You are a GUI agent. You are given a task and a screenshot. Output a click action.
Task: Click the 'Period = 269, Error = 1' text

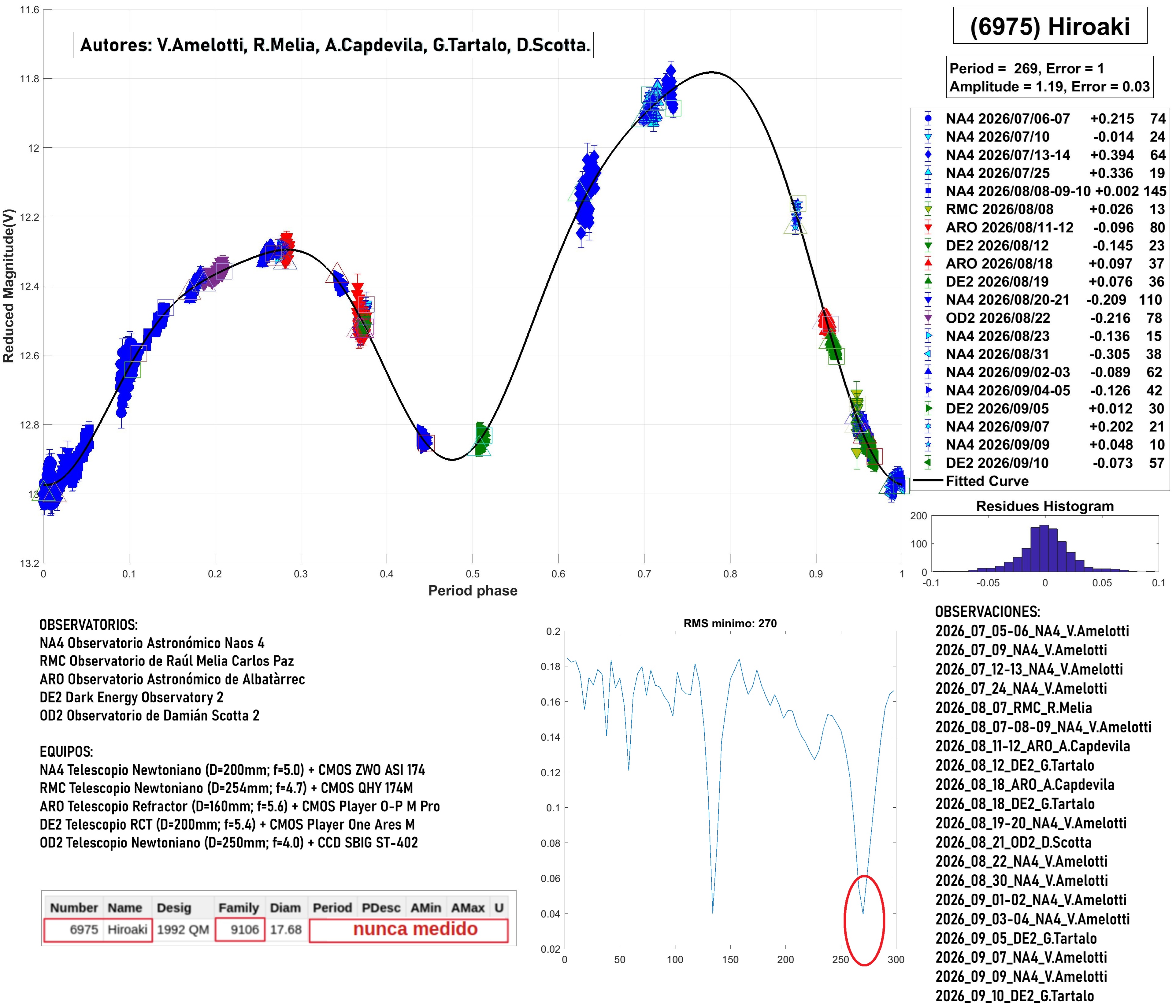click(x=1027, y=69)
